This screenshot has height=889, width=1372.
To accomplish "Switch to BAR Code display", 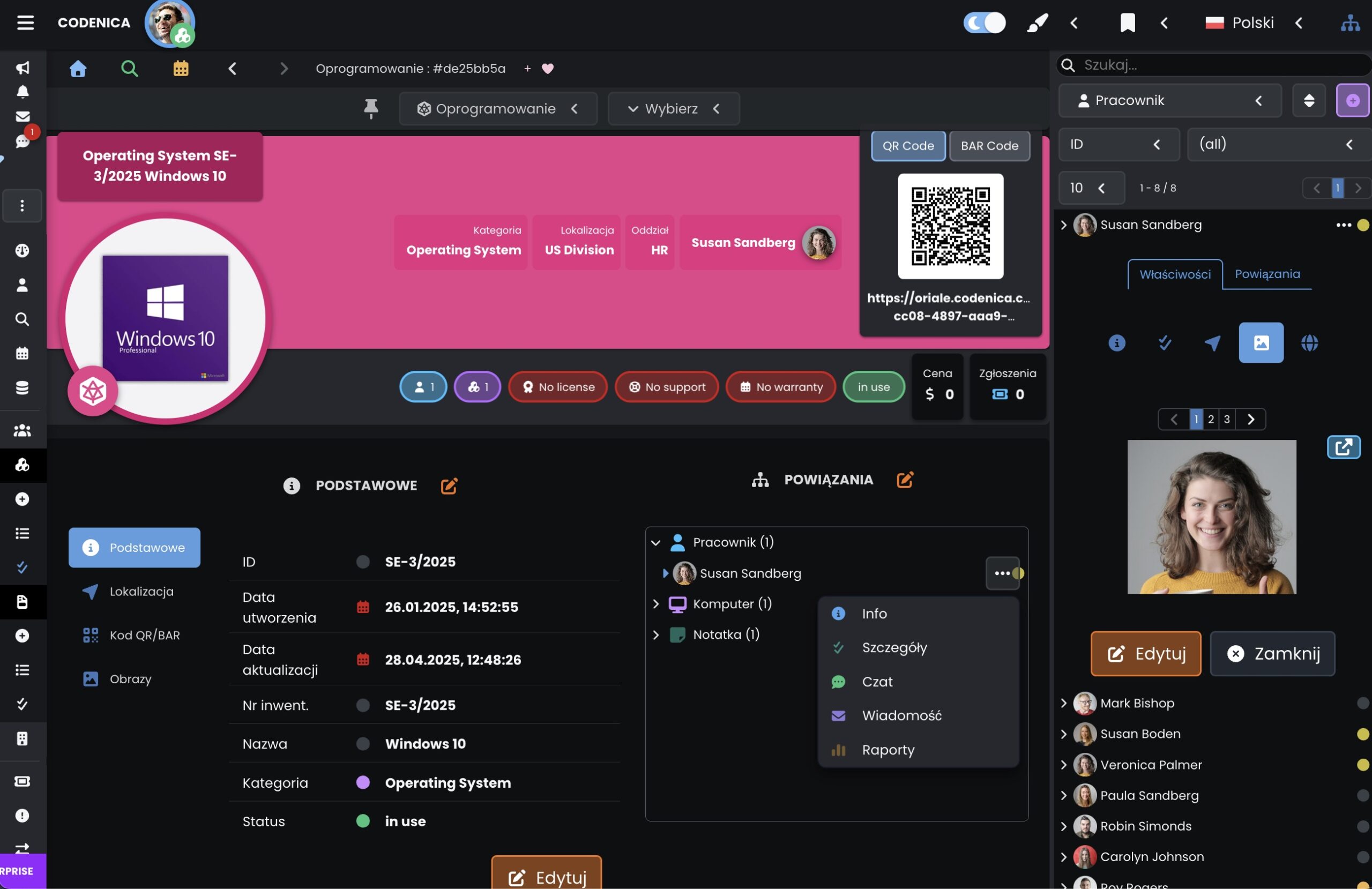I will (x=989, y=146).
